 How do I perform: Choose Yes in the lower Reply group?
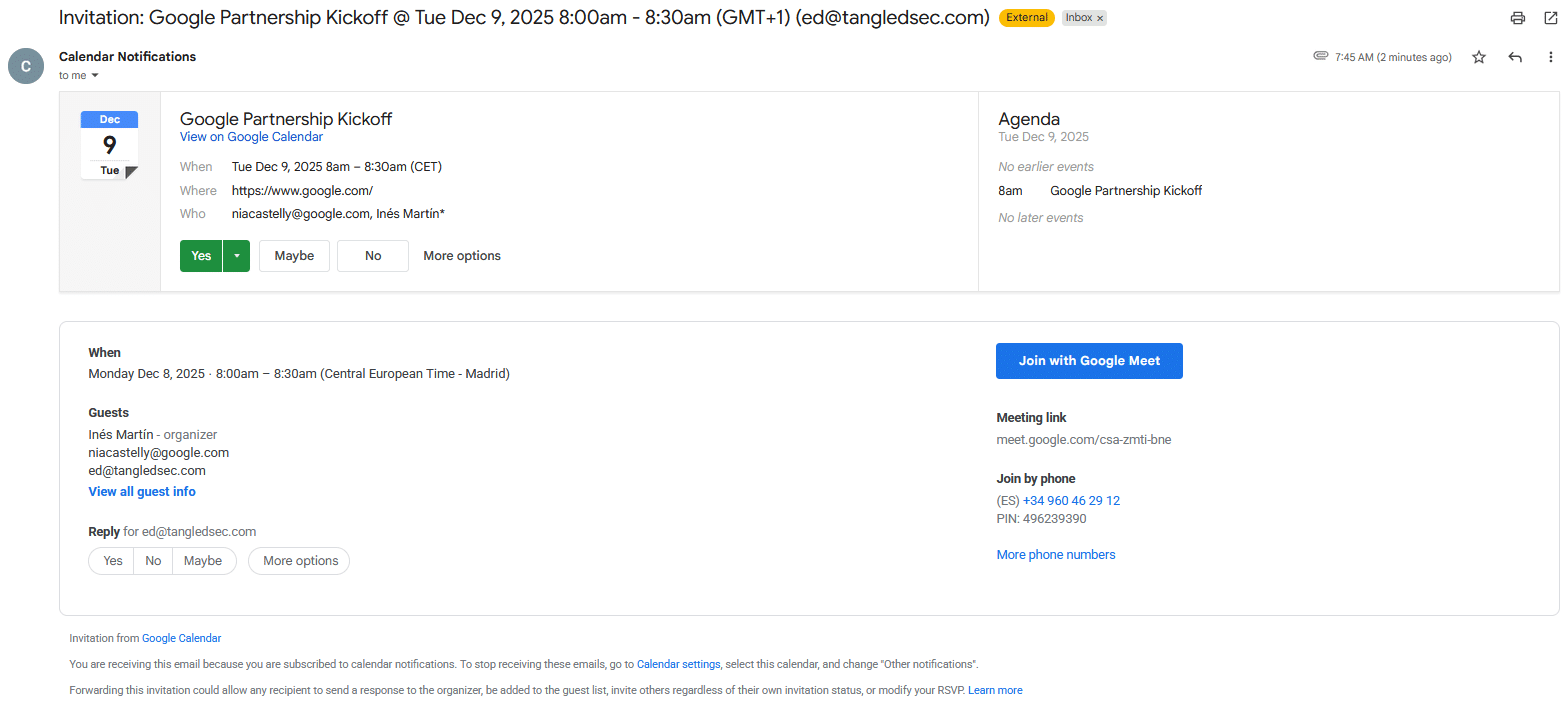[x=113, y=561]
